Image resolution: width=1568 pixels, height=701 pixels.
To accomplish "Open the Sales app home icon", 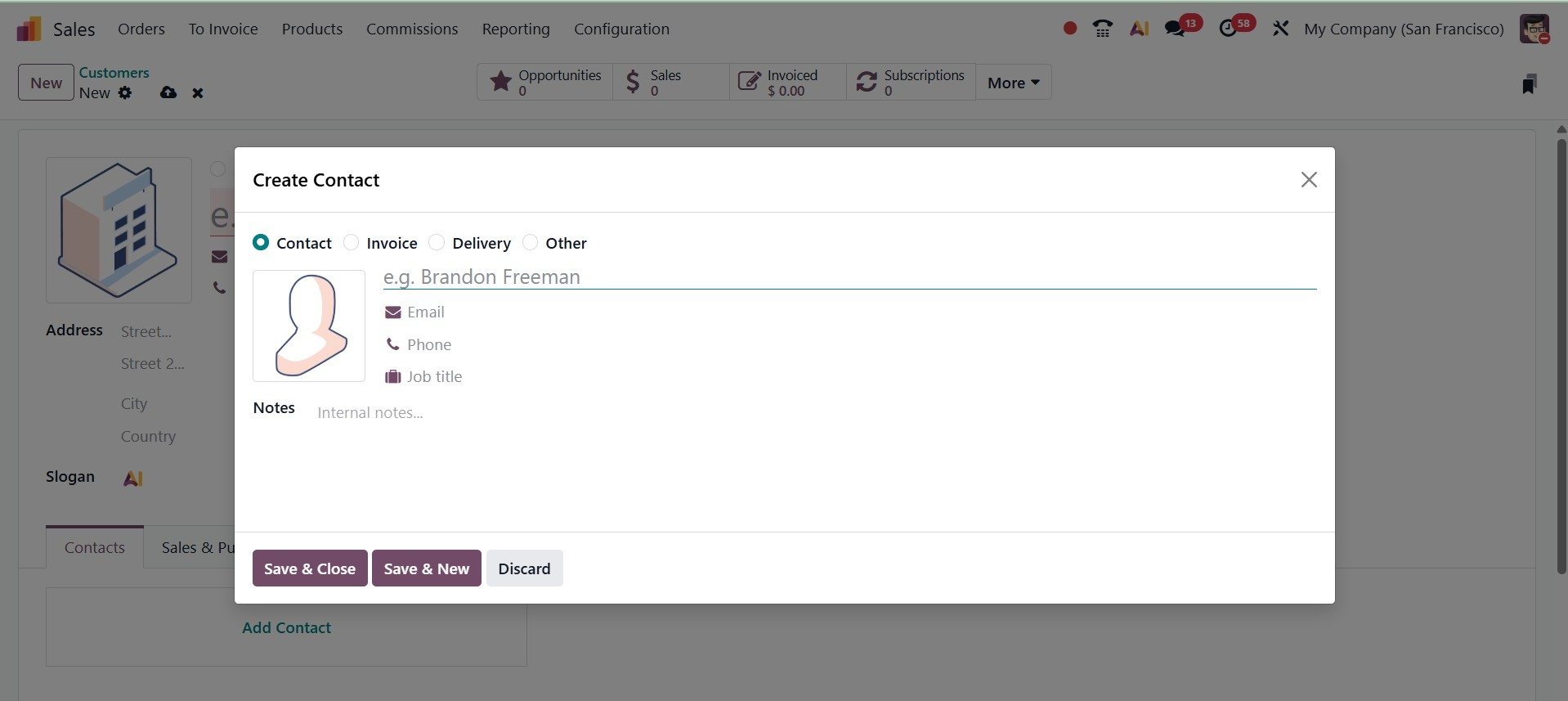I will (29, 29).
